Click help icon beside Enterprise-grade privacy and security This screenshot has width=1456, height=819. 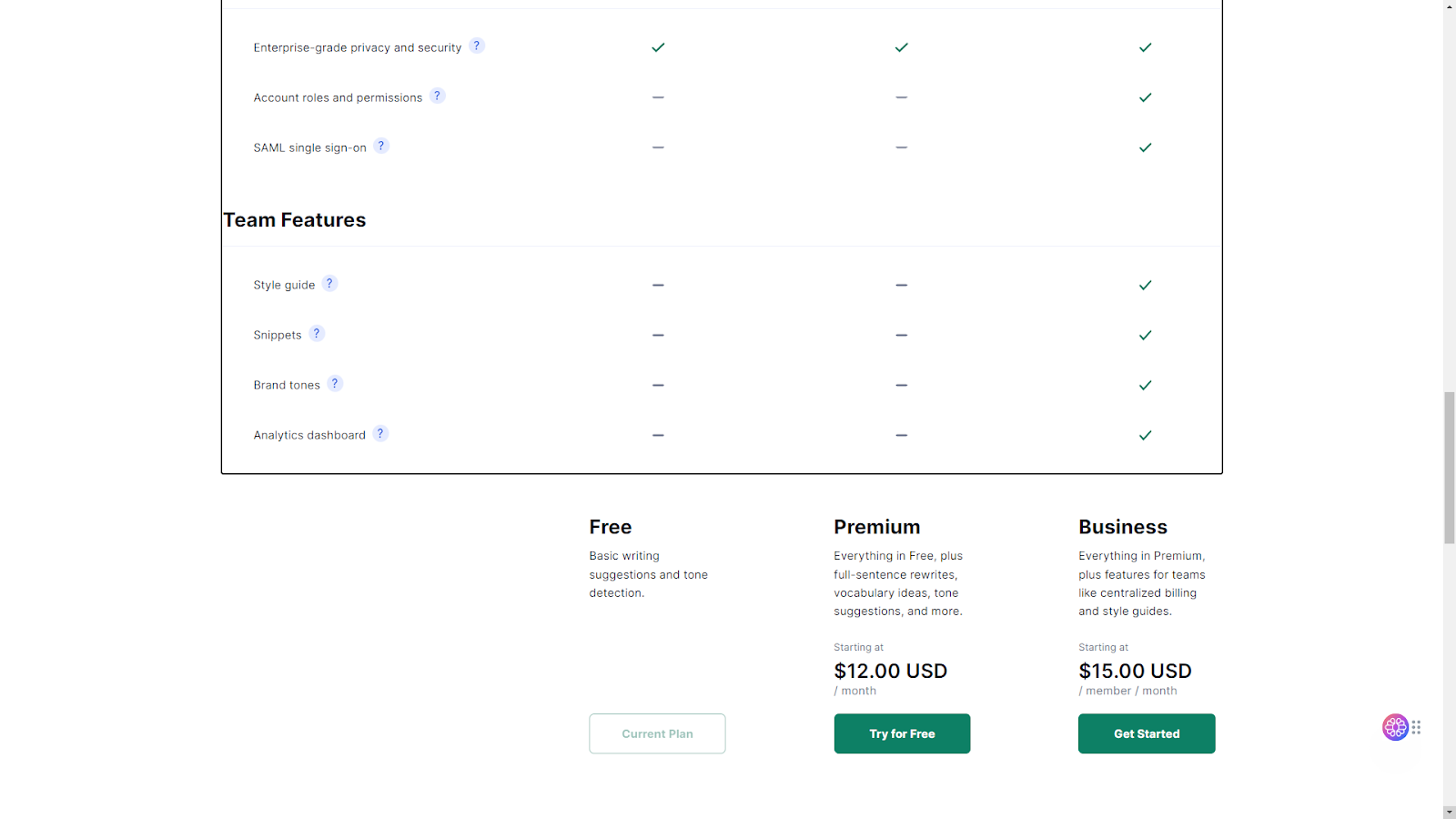(x=477, y=45)
